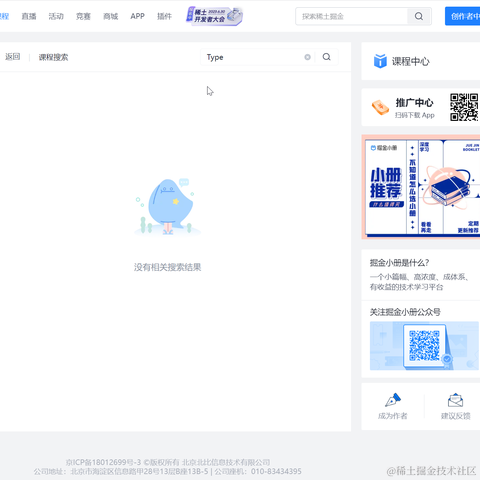Click the 扫码下载 App caption
Screen dimensions: 480x480
tap(415, 115)
